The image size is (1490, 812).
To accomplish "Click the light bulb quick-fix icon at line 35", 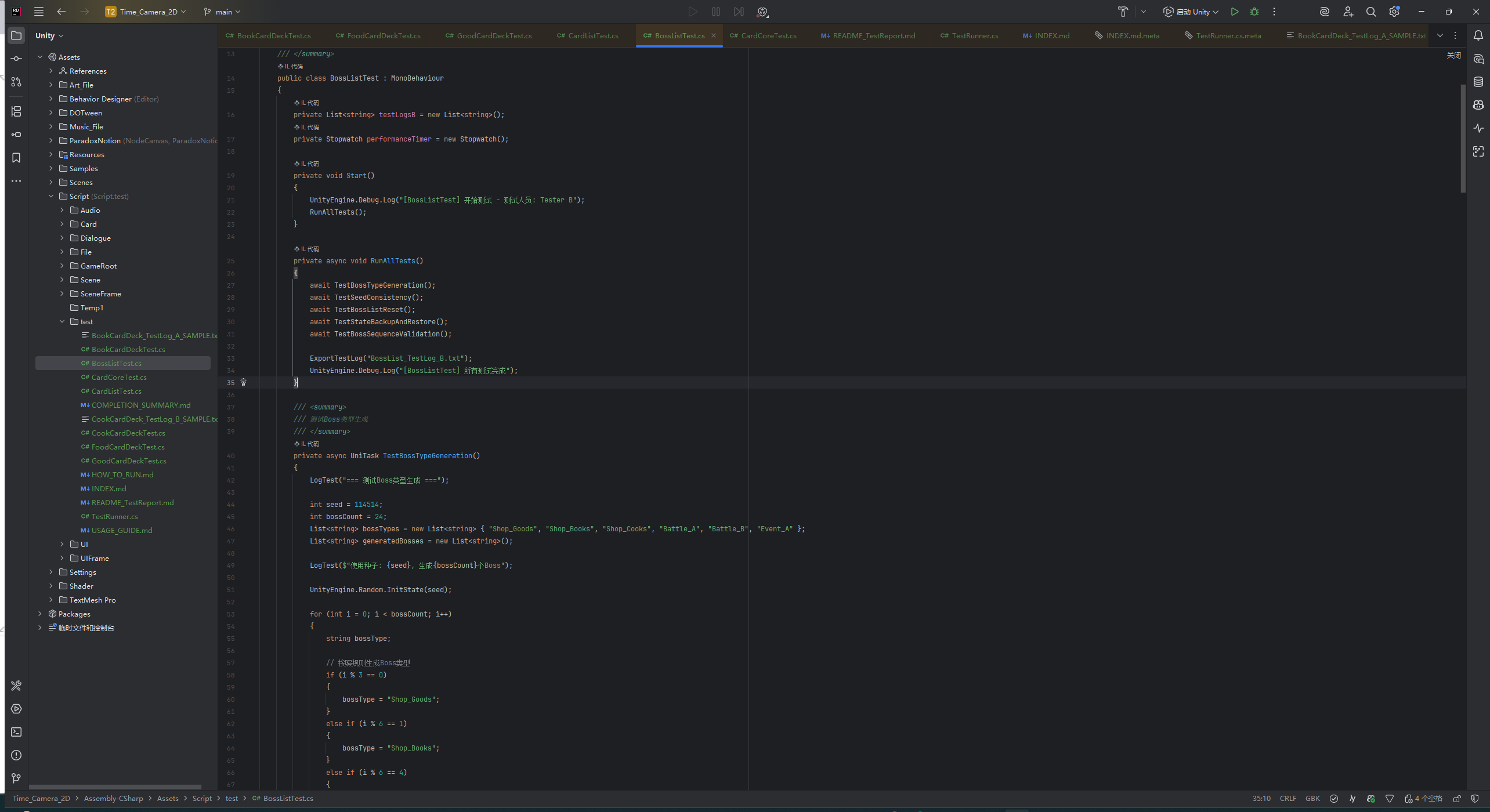I will [244, 382].
